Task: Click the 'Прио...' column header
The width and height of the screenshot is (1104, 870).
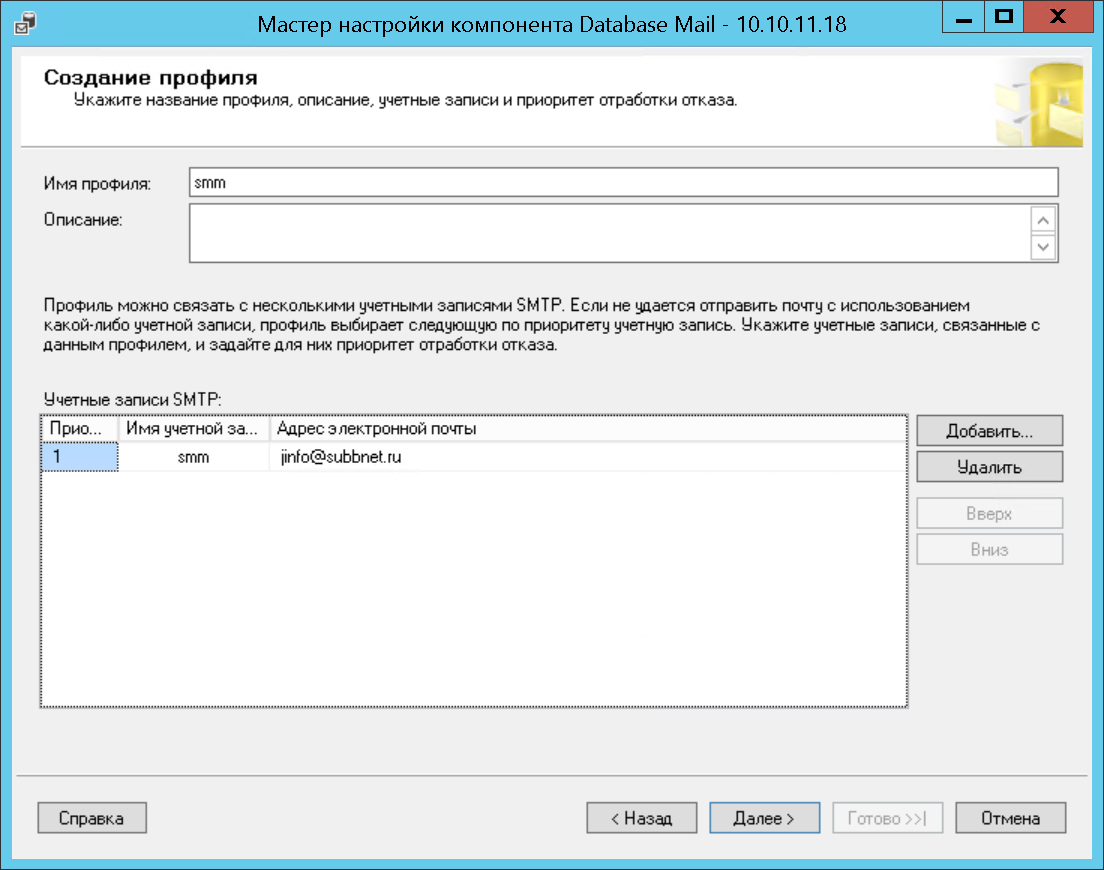Action: point(79,429)
